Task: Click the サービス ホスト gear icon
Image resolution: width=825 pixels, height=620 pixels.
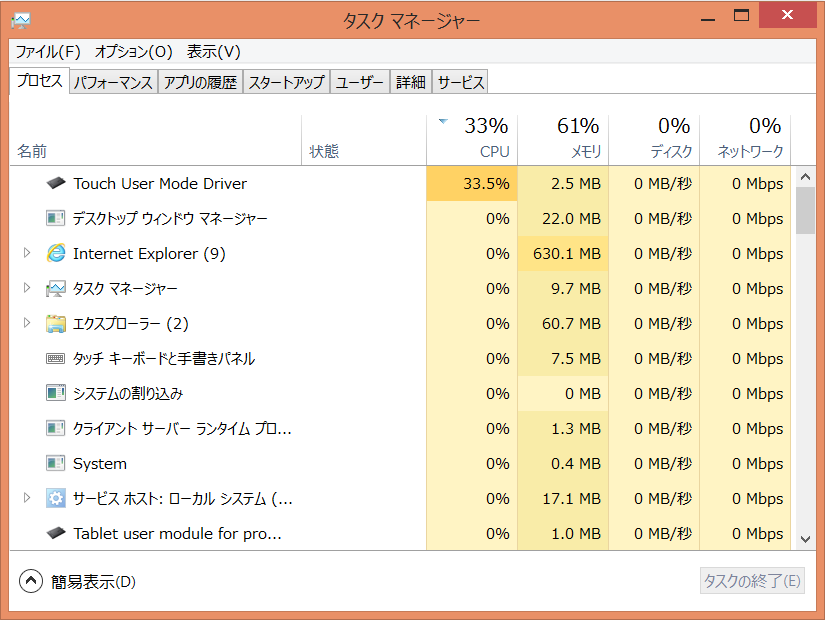Action: point(56,498)
